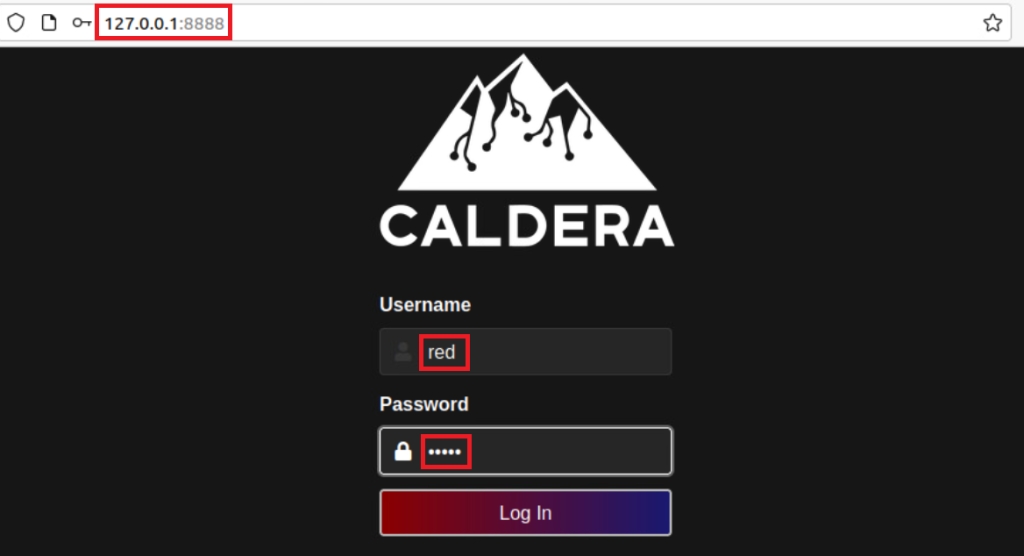This screenshot has width=1024, height=556.
Task: Open site information page icon
Action: click(49, 23)
